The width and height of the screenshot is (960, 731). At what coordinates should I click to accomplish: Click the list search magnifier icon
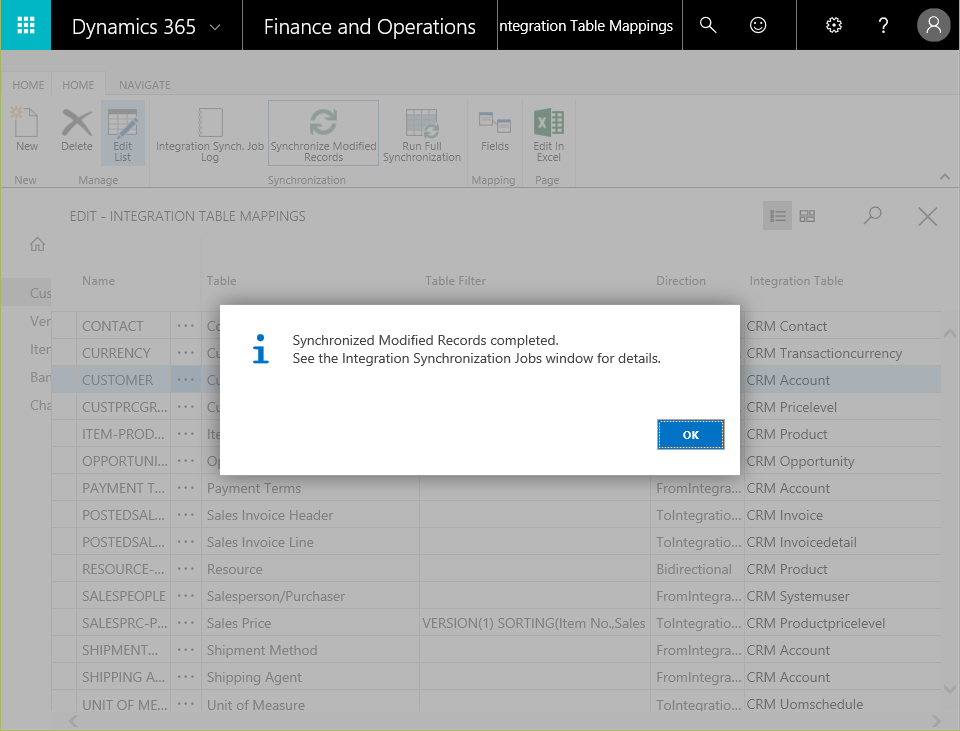[x=872, y=216]
